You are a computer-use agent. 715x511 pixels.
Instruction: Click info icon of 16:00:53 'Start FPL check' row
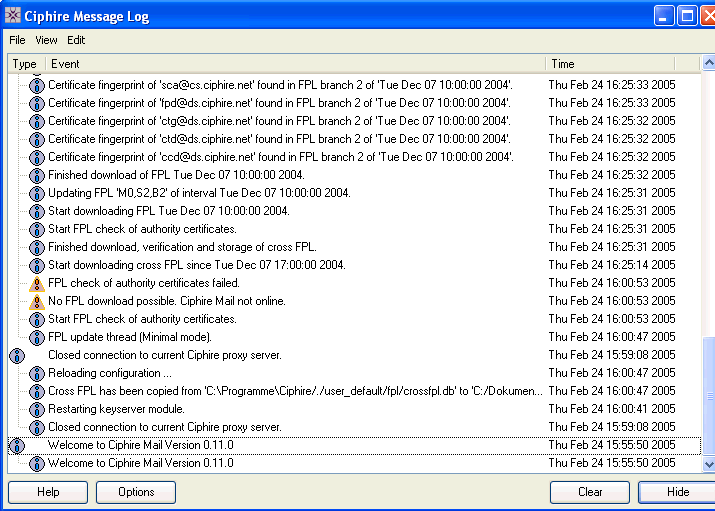36,320
